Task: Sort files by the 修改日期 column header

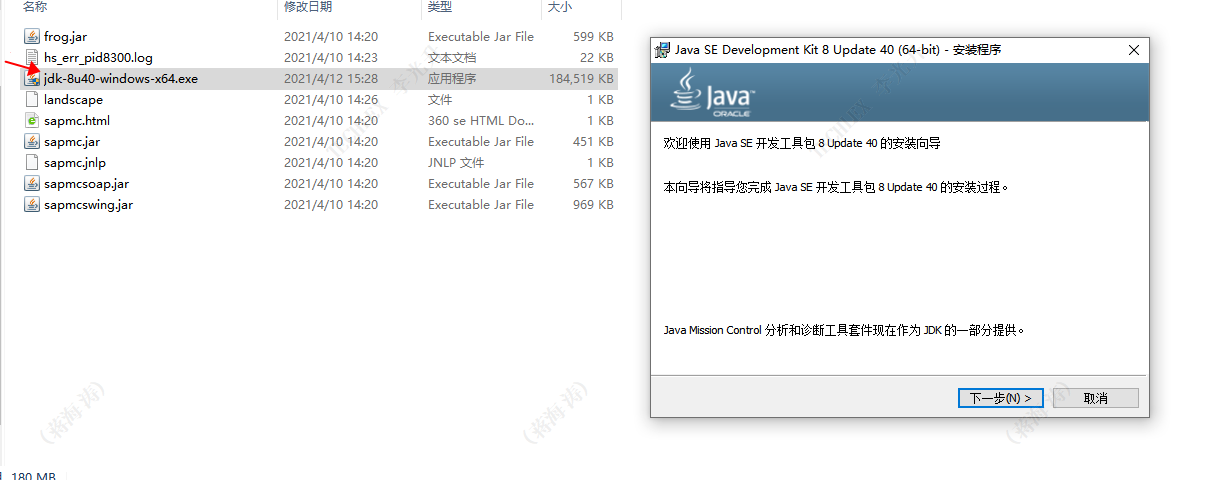Action: click(308, 7)
